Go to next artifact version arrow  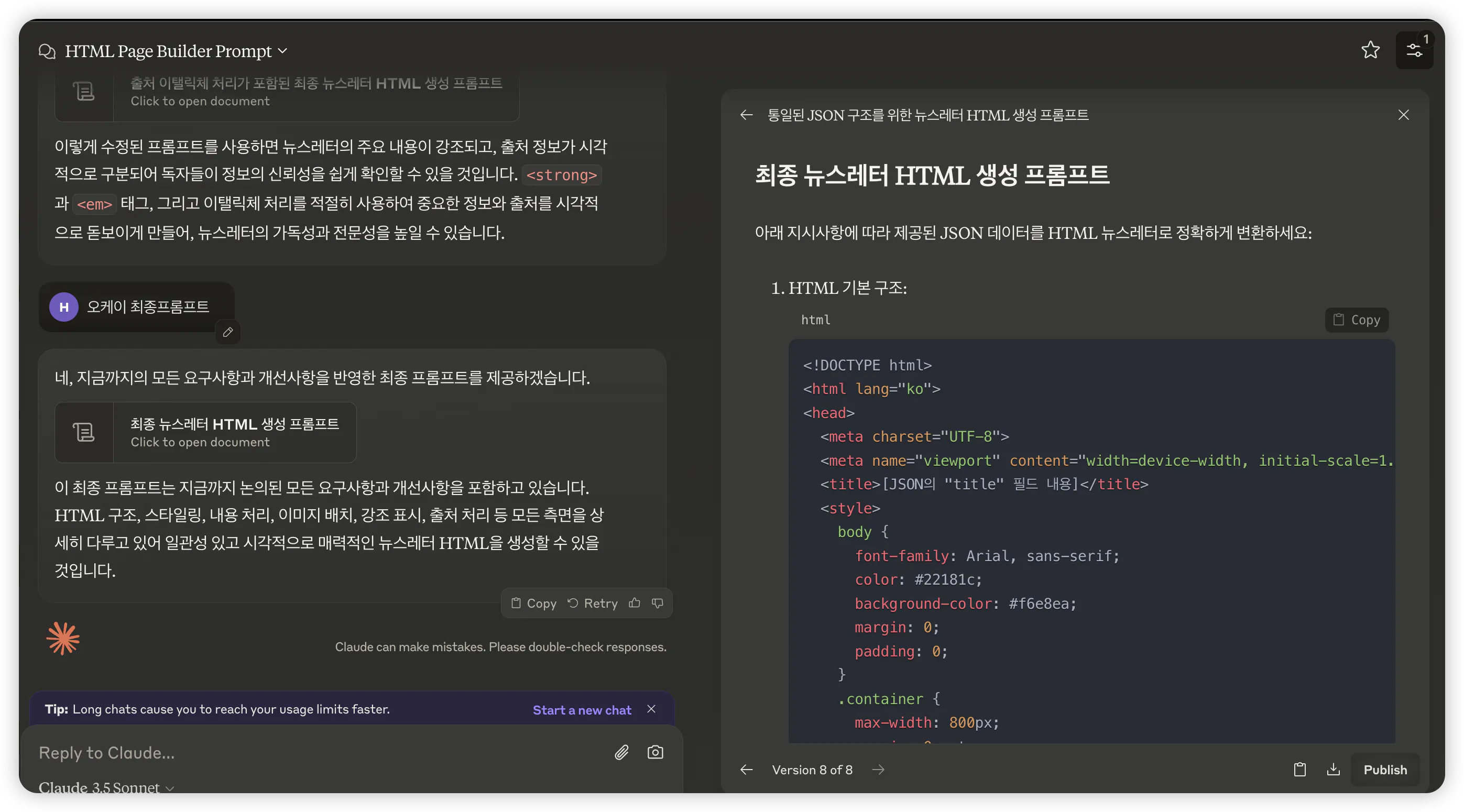pyautogui.click(x=878, y=770)
